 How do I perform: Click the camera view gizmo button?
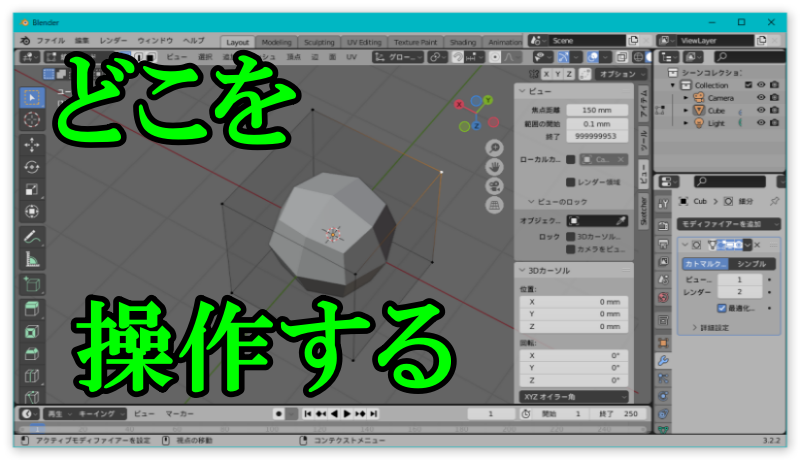pyautogui.click(x=494, y=186)
